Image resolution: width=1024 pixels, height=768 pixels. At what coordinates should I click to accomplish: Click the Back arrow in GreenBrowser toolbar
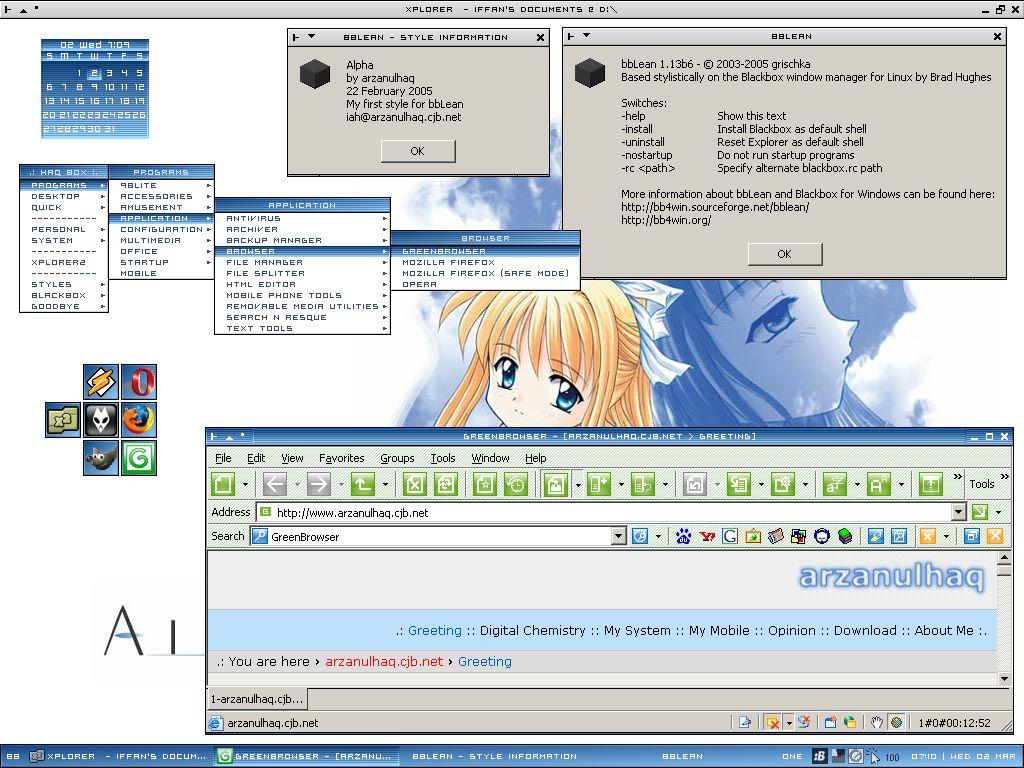point(275,484)
